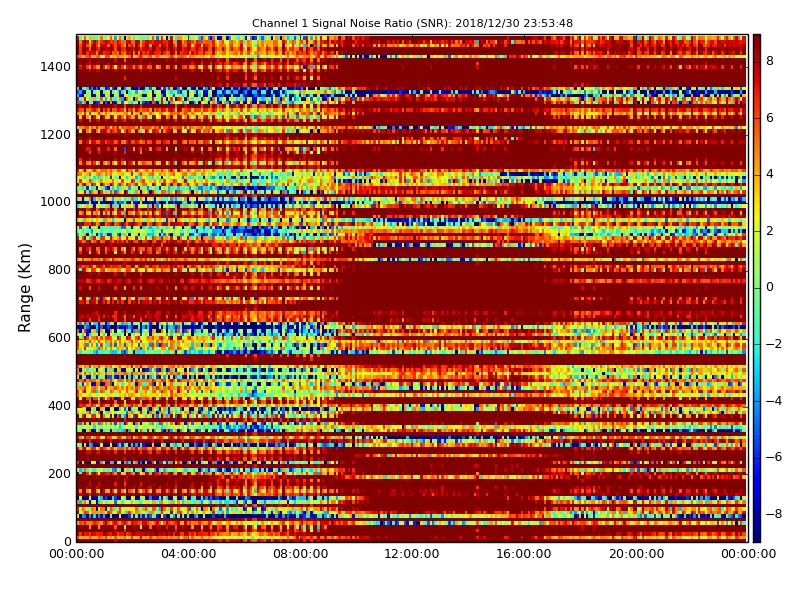Click the colorbar label 8
800x600 pixels.
(x=770, y=61)
